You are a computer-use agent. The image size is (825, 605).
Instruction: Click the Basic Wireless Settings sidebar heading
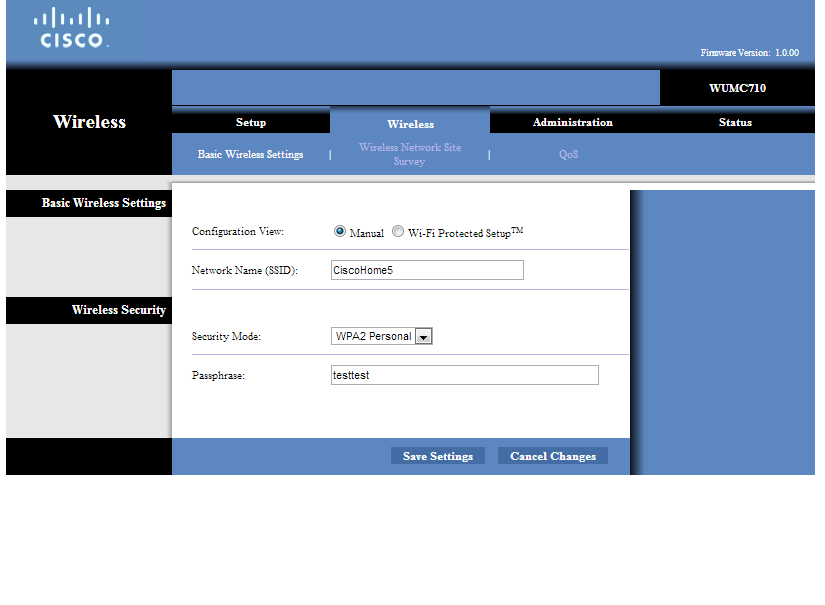click(104, 203)
